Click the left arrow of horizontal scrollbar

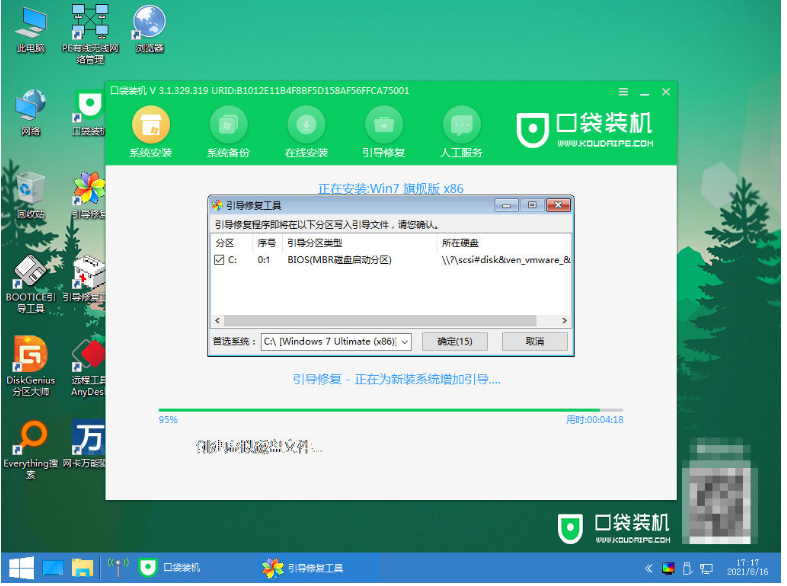tap(217, 321)
